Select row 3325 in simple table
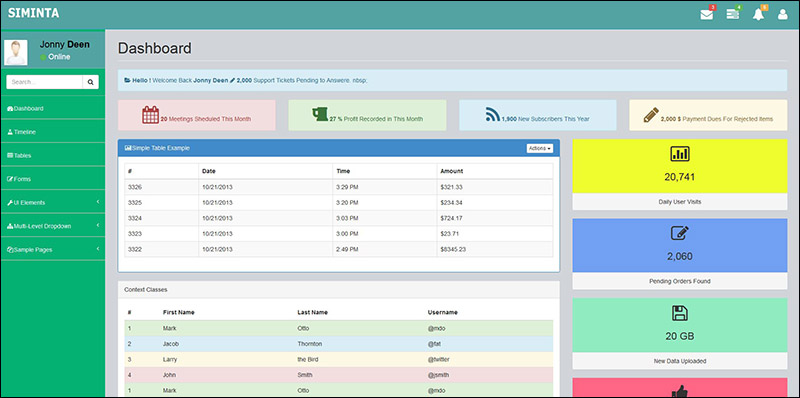800x398 pixels. (x=339, y=203)
